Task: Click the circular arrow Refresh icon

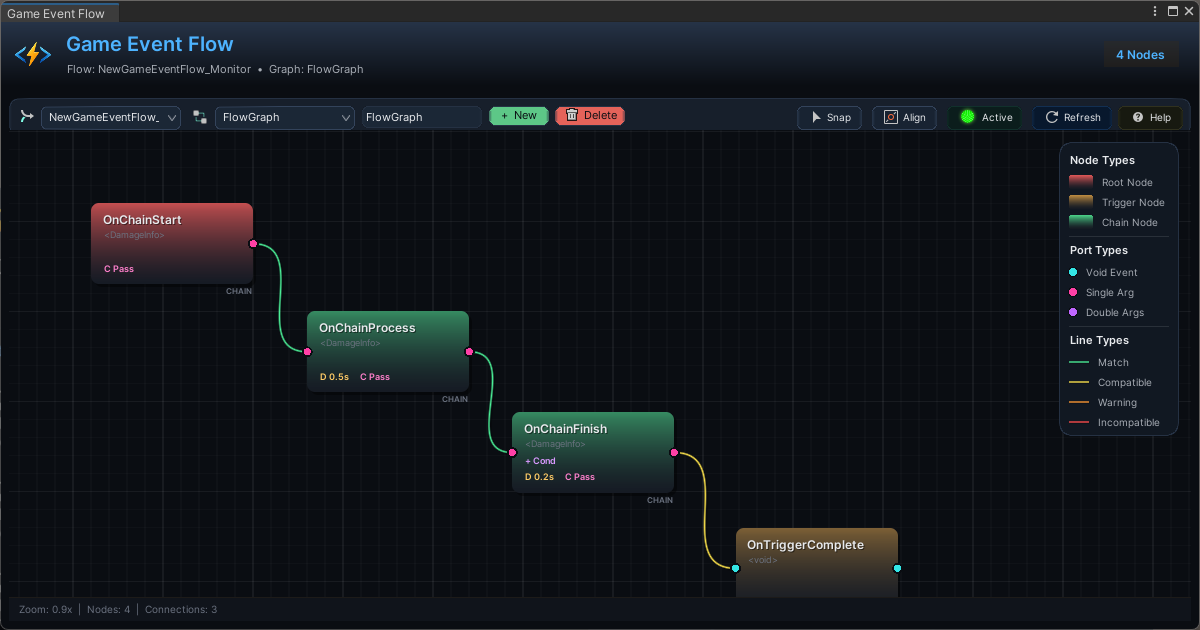Action: [x=1052, y=117]
